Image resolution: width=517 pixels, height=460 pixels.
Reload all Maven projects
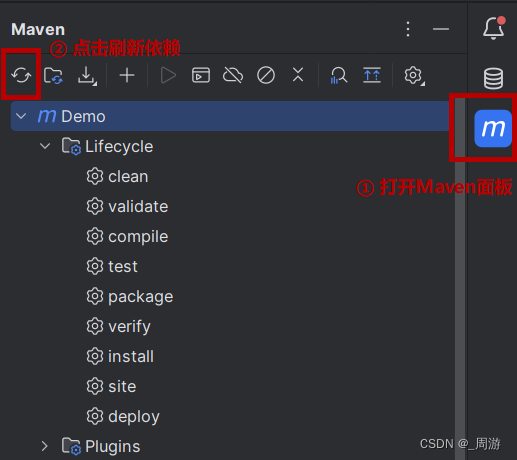click(x=21, y=75)
